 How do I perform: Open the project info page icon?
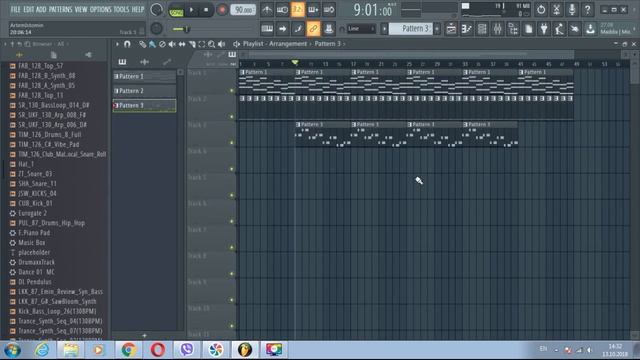[x=529, y=29]
